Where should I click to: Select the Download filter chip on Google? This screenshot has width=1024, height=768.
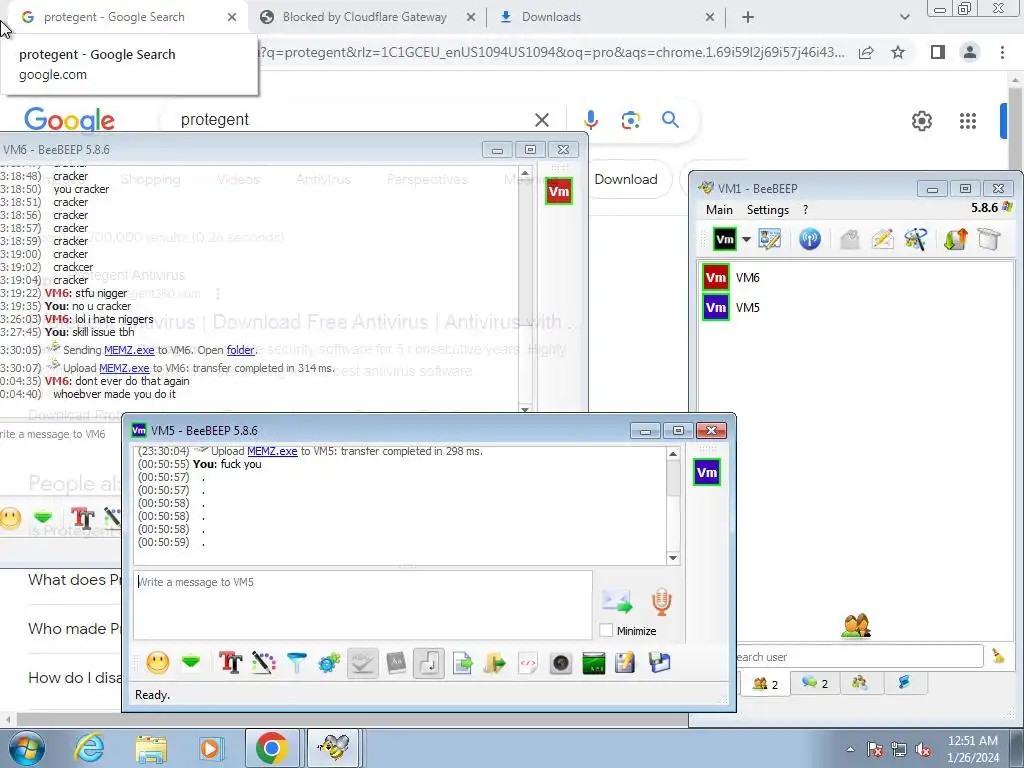click(626, 180)
